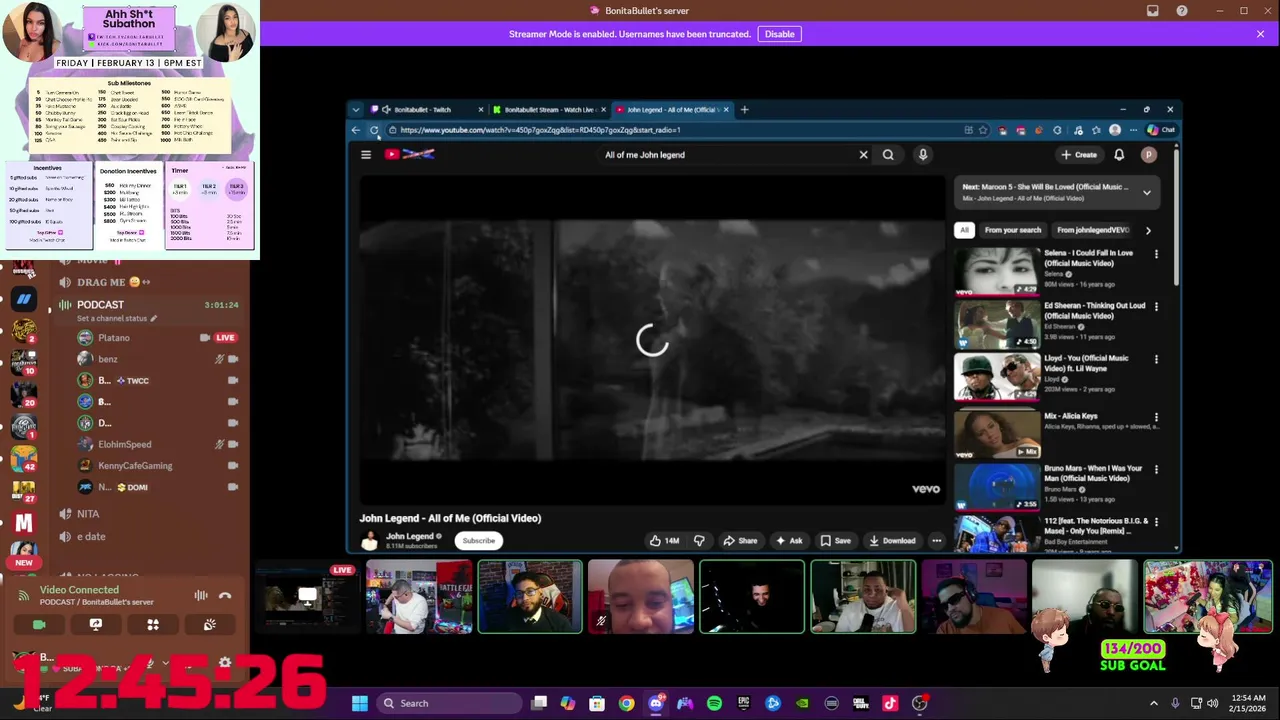This screenshot has width=1280, height=720.
Task: Show hidden system tray icons
Action: [1154, 703]
